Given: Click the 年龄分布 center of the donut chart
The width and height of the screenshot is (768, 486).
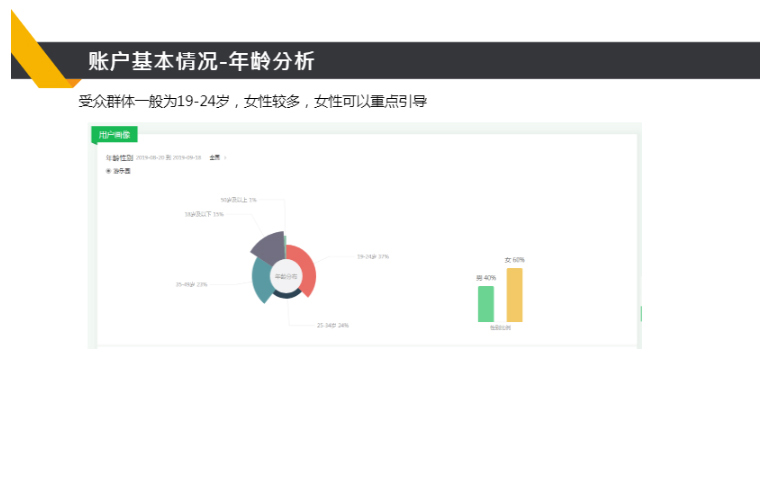Looking at the screenshot, I should tap(286, 275).
